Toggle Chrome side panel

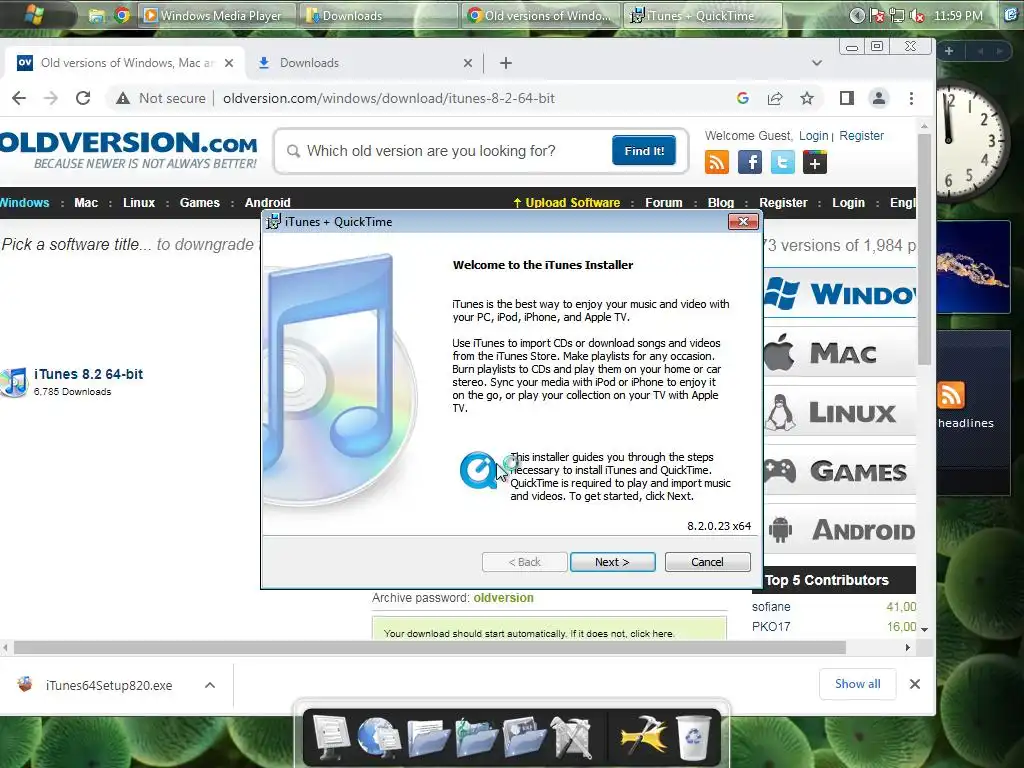click(847, 98)
